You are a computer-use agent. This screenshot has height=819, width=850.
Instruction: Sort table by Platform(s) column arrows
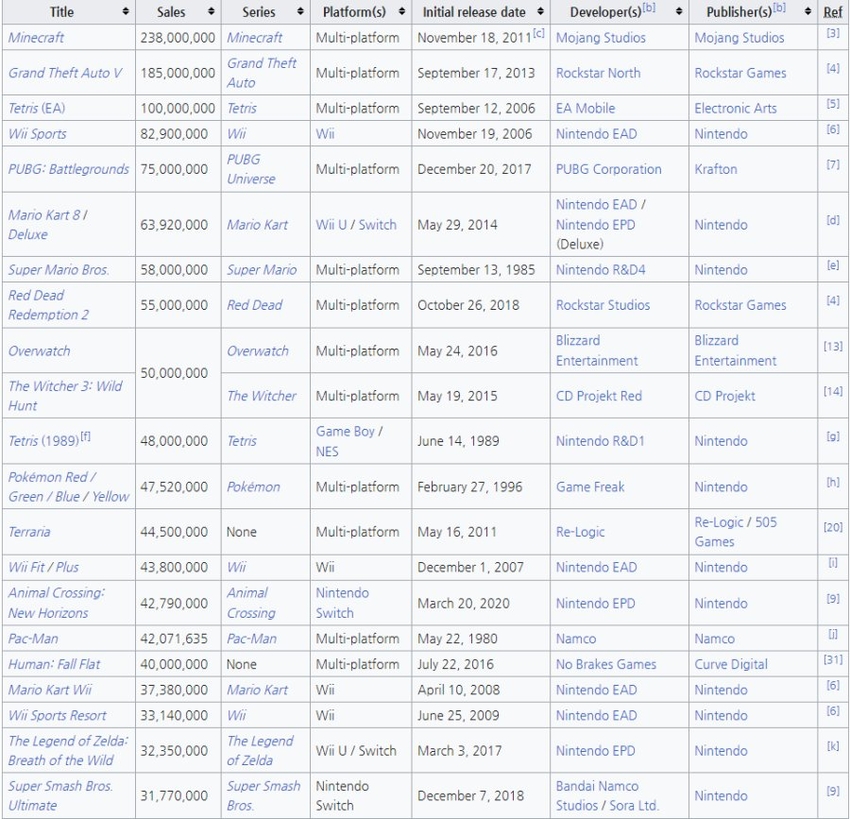coord(402,11)
